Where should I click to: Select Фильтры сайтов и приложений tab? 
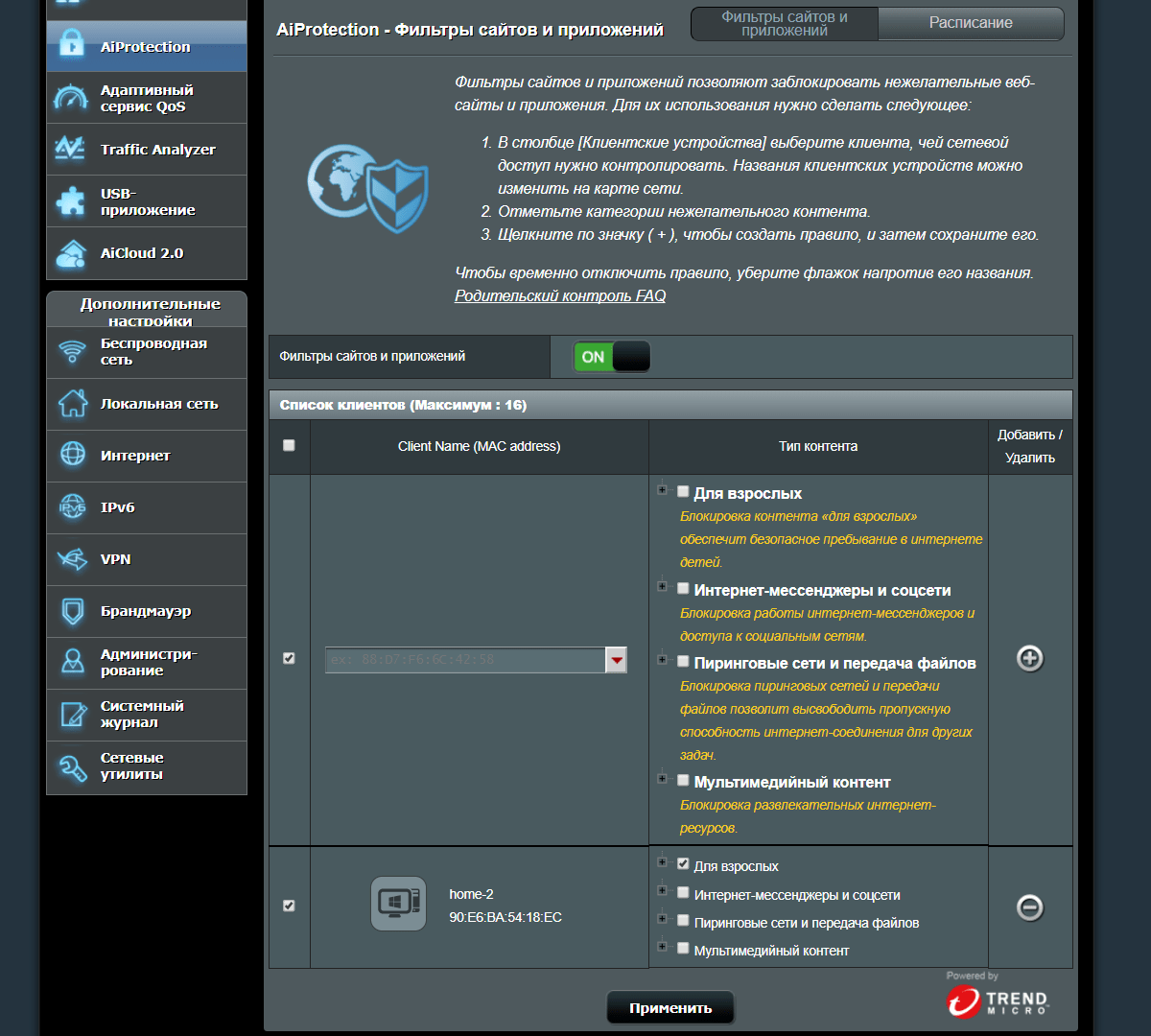pyautogui.click(x=784, y=23)
